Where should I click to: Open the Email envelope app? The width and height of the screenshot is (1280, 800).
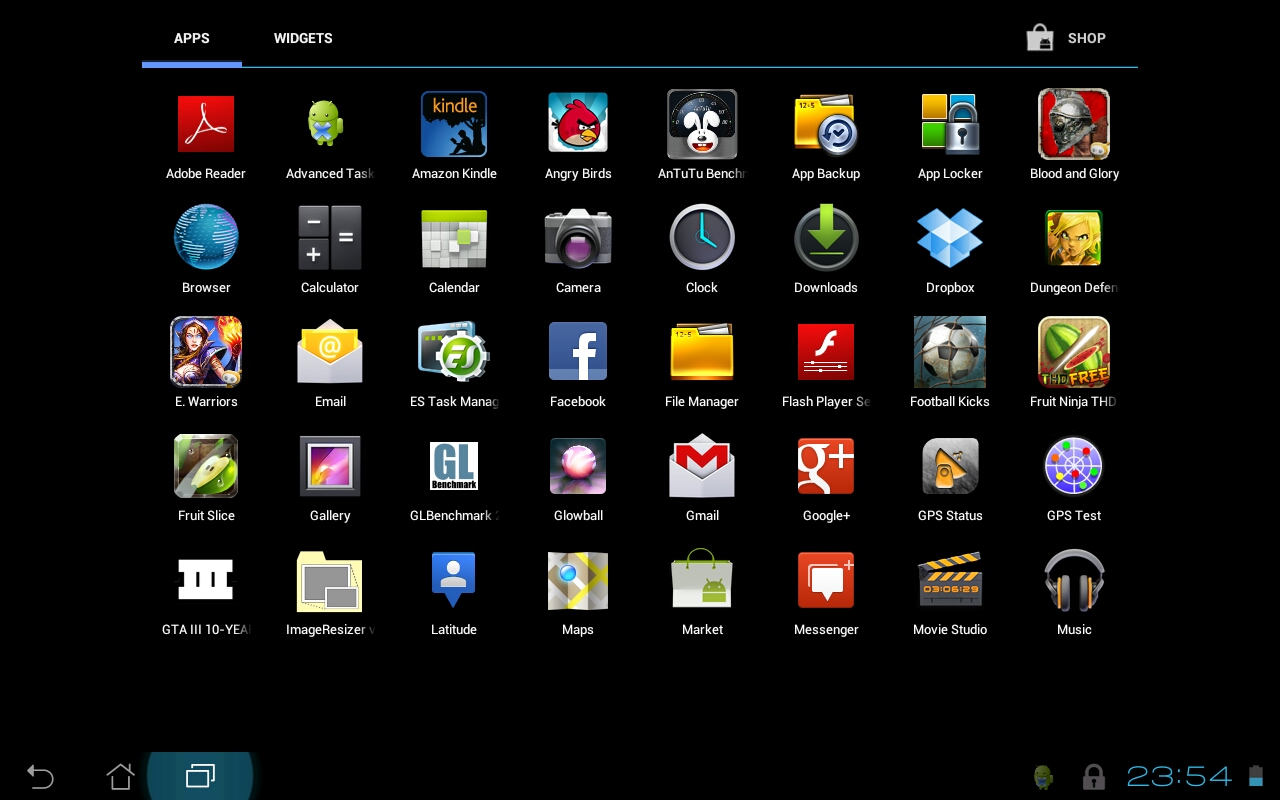click(x=330, y=352)
